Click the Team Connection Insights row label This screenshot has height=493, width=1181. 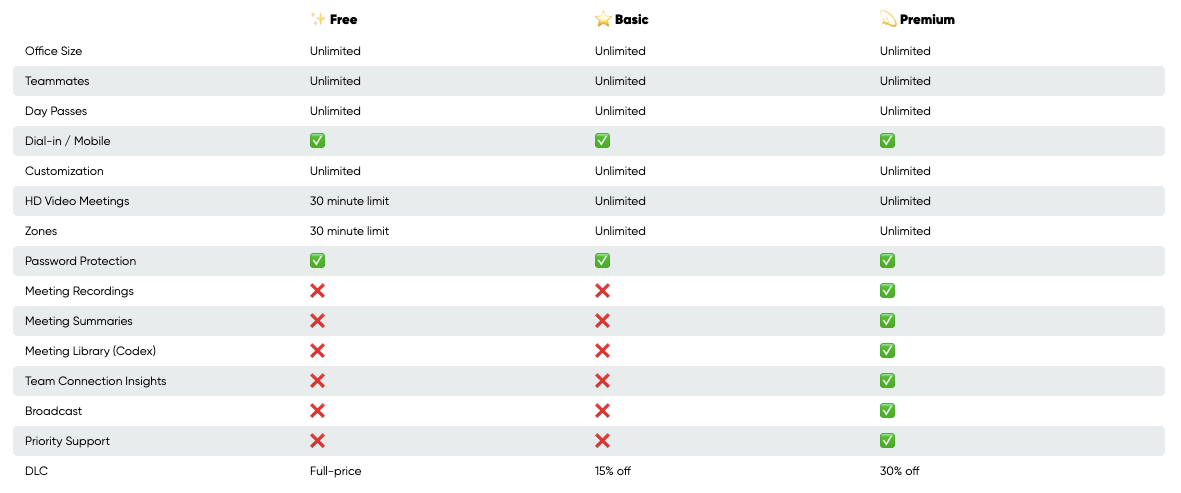click(95, 381)
